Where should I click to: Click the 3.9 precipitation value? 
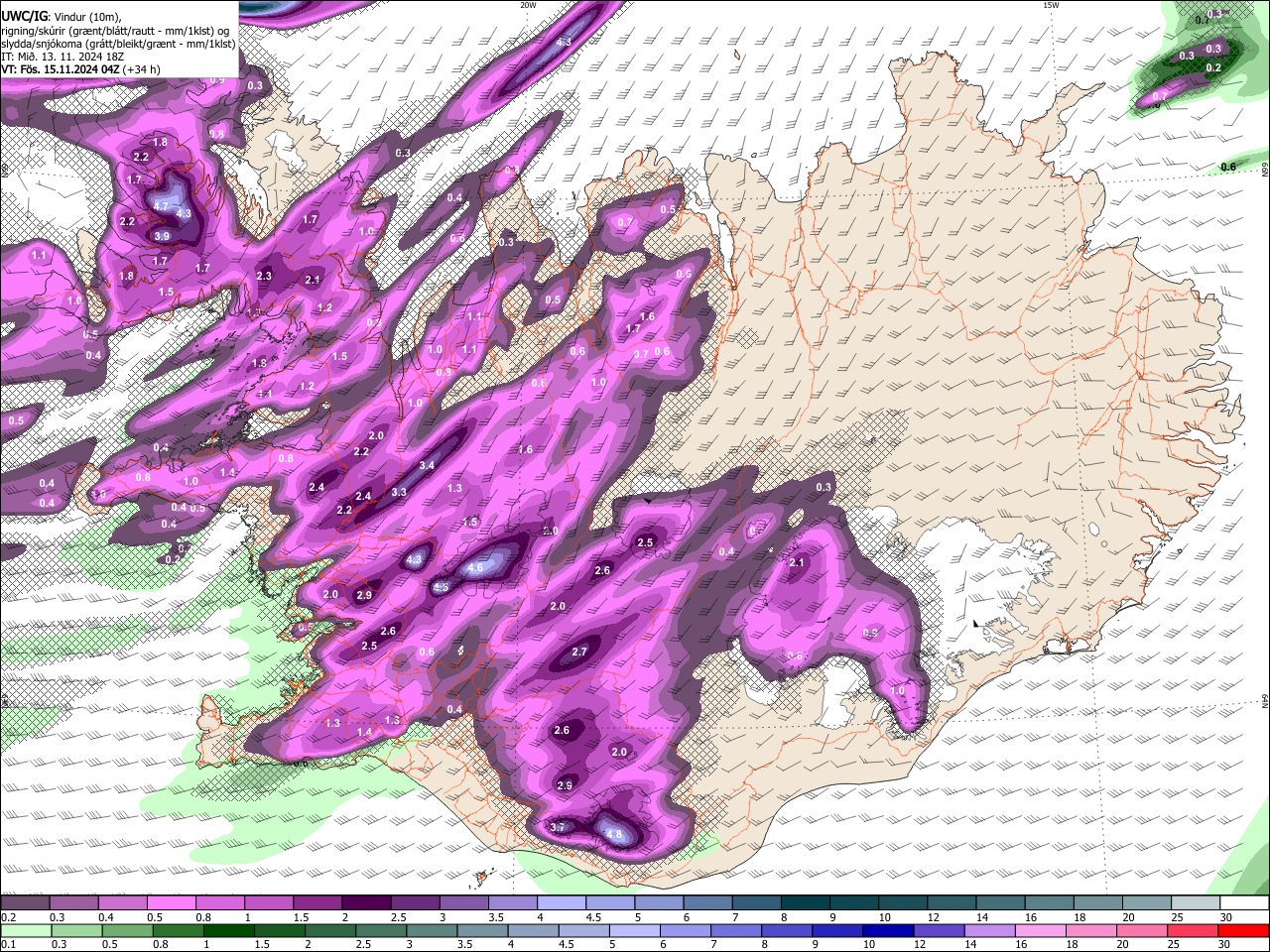[x=162, y=235]
